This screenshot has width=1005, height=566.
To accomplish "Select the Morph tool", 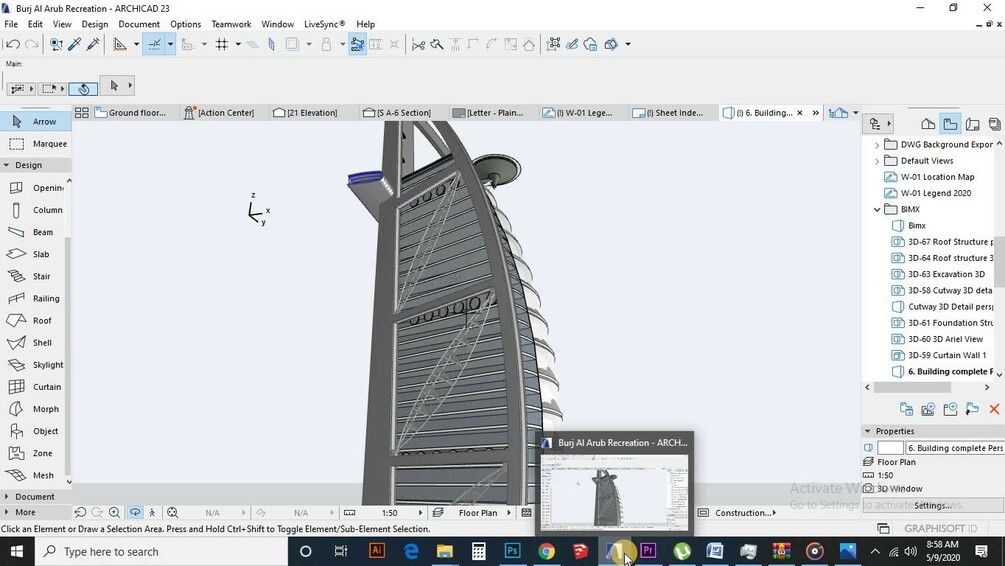I will point(35,409).
